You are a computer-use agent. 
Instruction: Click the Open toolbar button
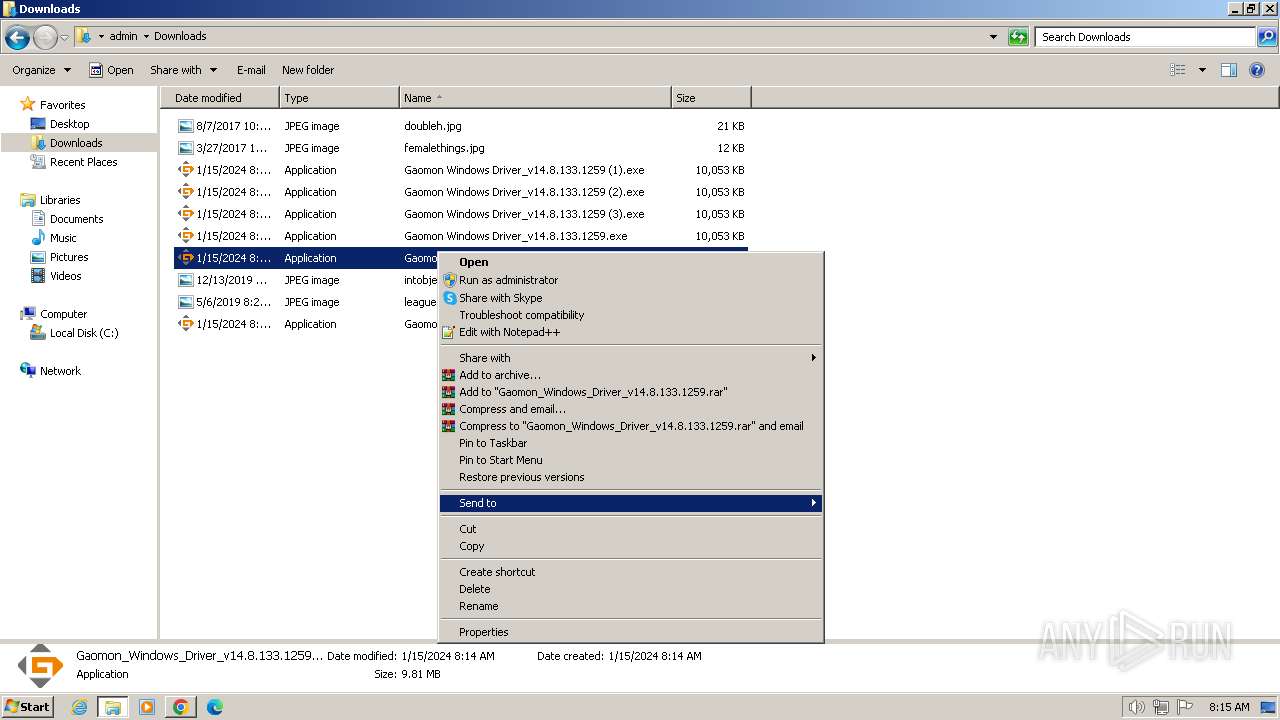[x=111, y=70]
